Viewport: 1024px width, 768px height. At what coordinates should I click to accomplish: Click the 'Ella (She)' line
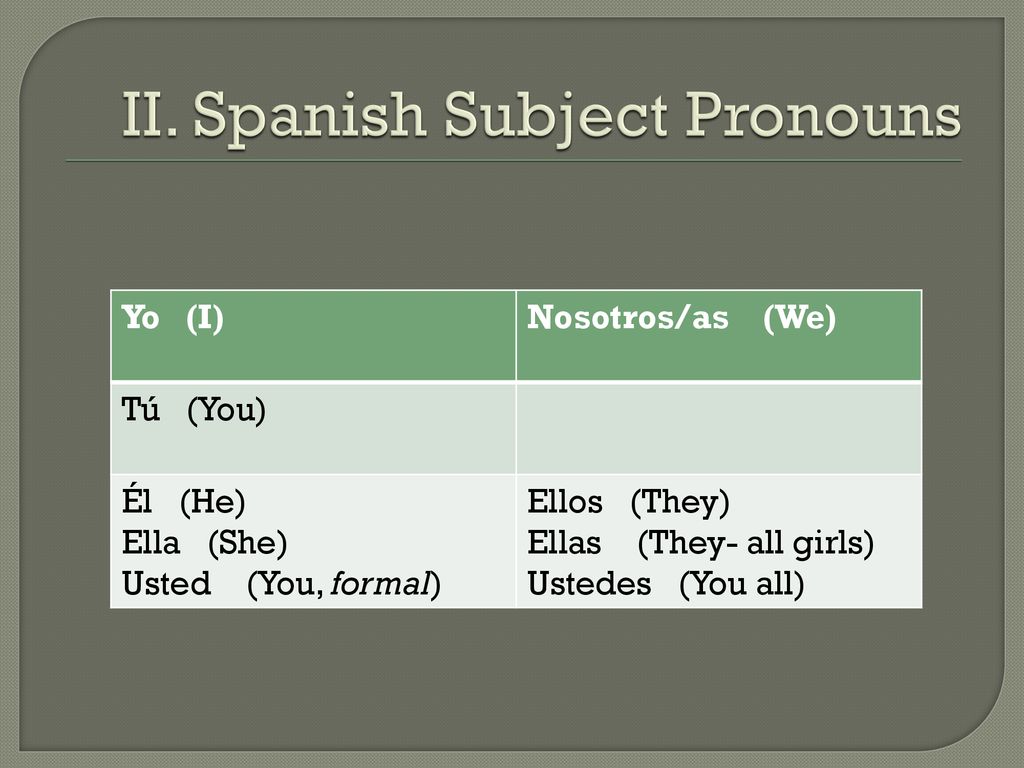(x=205, y=543)
